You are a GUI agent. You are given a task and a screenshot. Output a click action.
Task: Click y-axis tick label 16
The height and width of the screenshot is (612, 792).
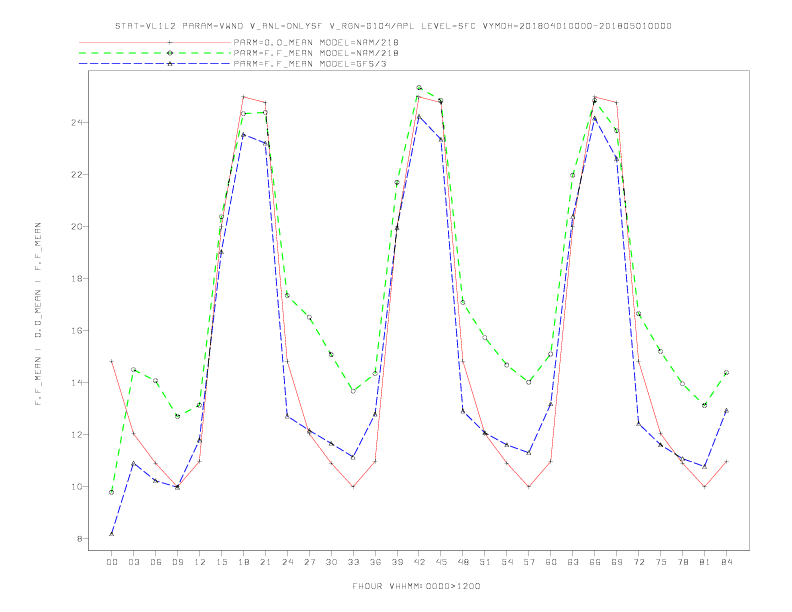tap(77, 331)
